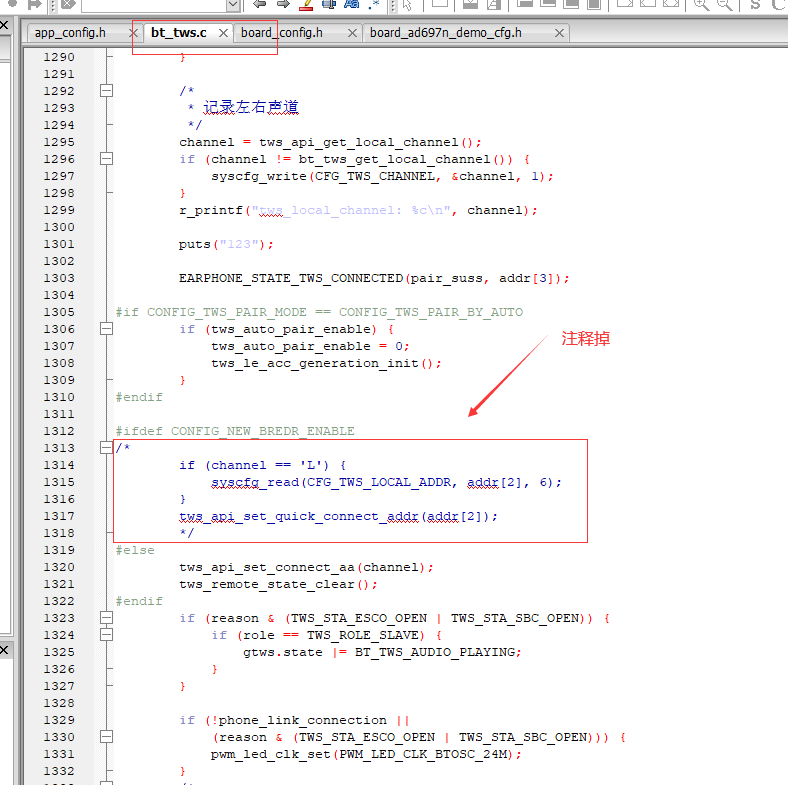Viewport: 788px width, 785px height.
Task: Click the zoom out magnifier icon
Action: [724, 5]
